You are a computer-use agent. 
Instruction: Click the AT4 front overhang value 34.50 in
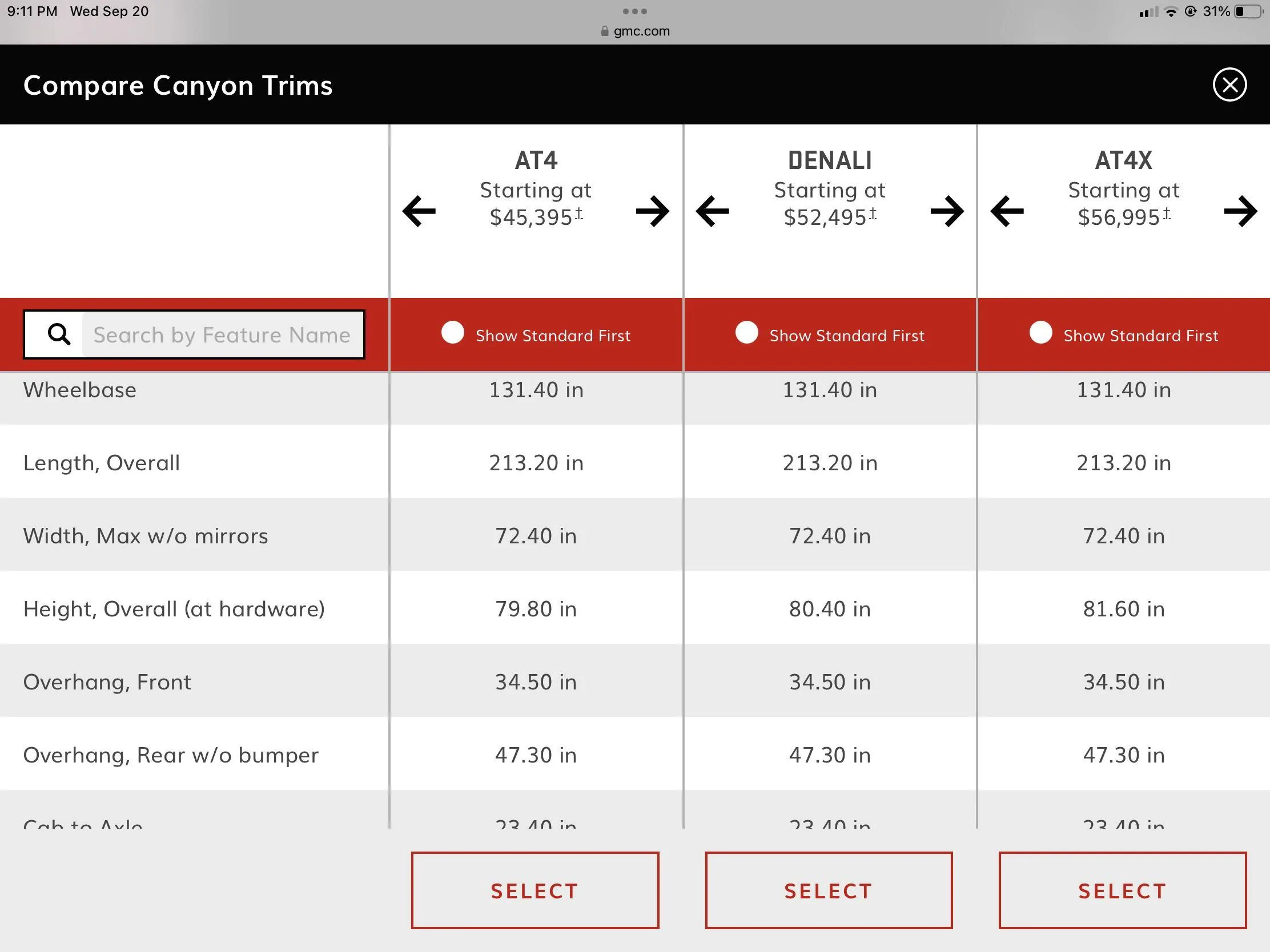[536, 682]
